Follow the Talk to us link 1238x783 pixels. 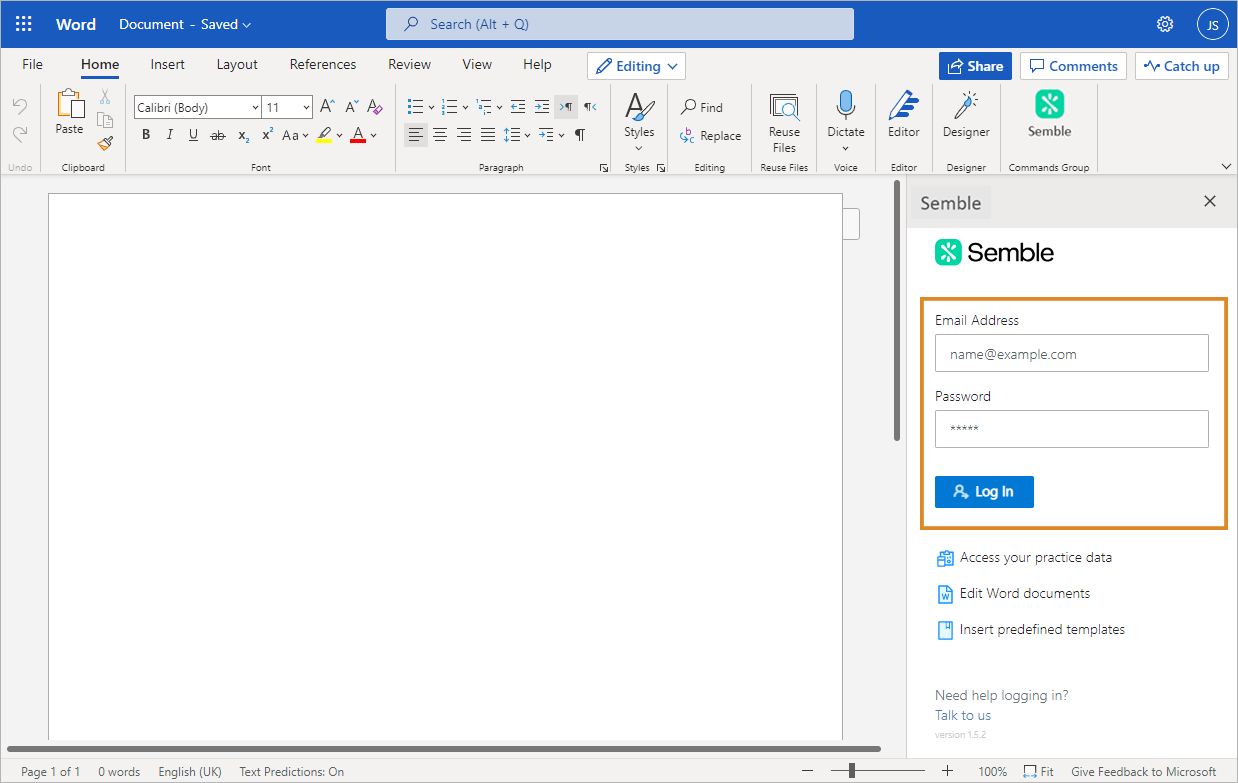963,715
